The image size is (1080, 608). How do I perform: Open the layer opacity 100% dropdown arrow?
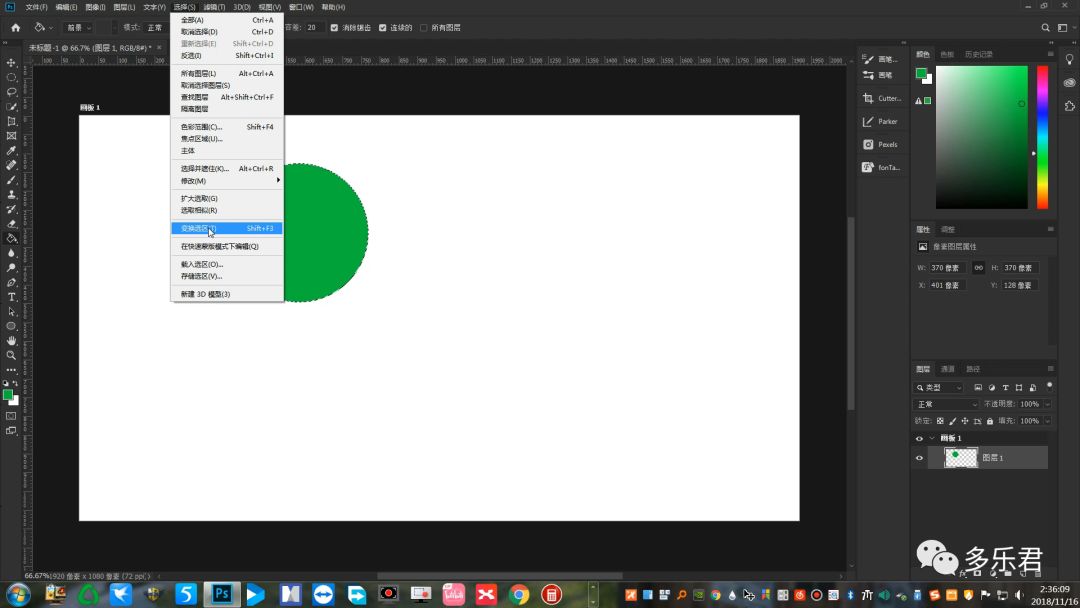tap(1048, 404)
